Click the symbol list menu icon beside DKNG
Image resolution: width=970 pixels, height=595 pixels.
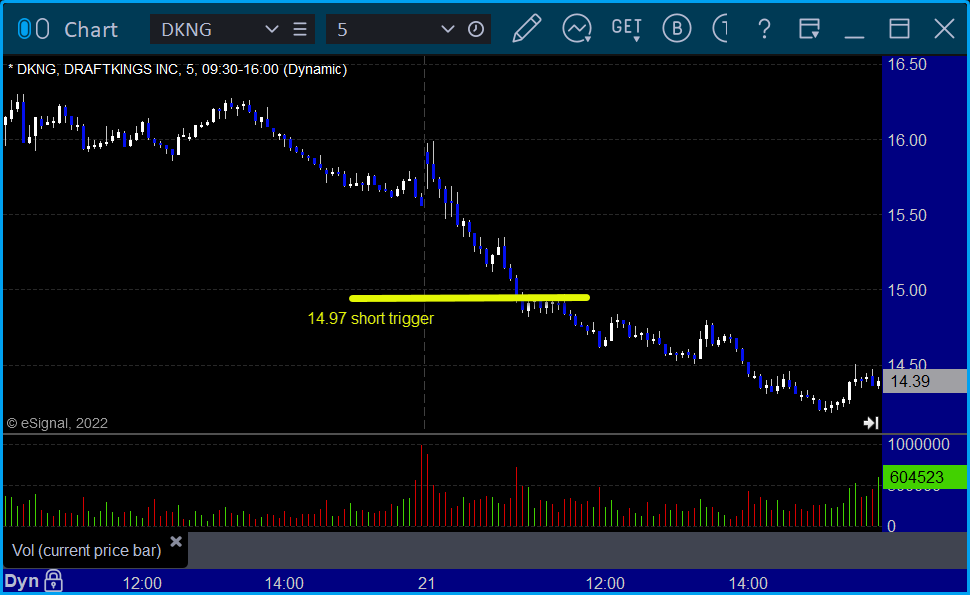point(300,29)
